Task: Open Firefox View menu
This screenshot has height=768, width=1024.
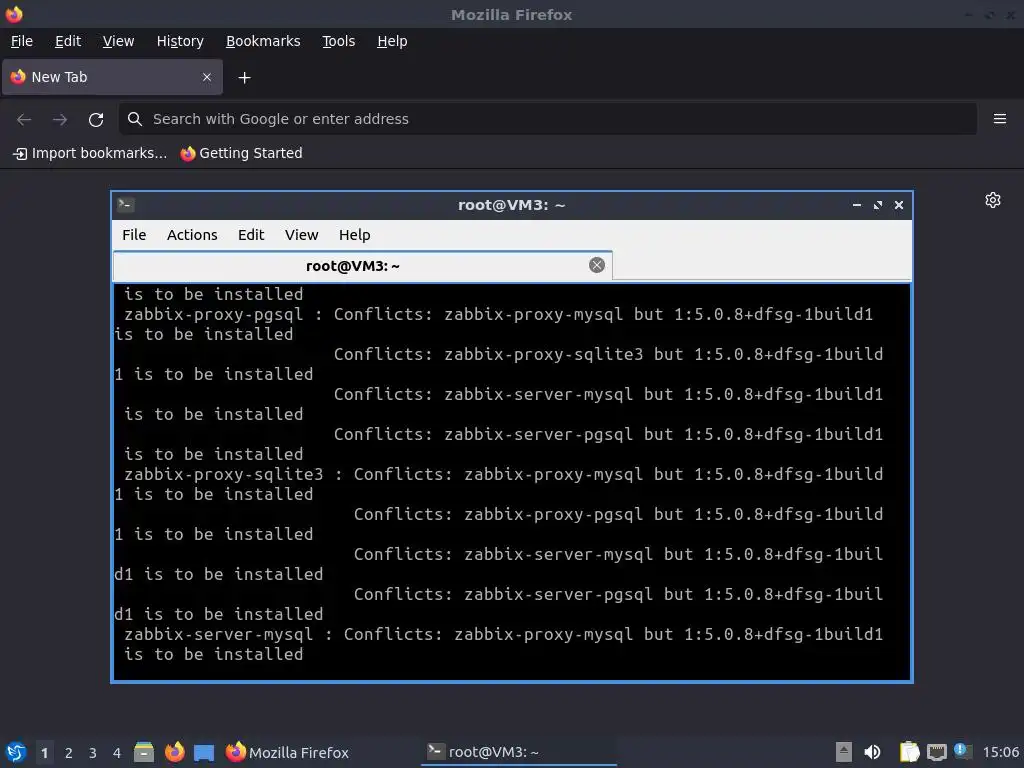Action: pos(118,41)
